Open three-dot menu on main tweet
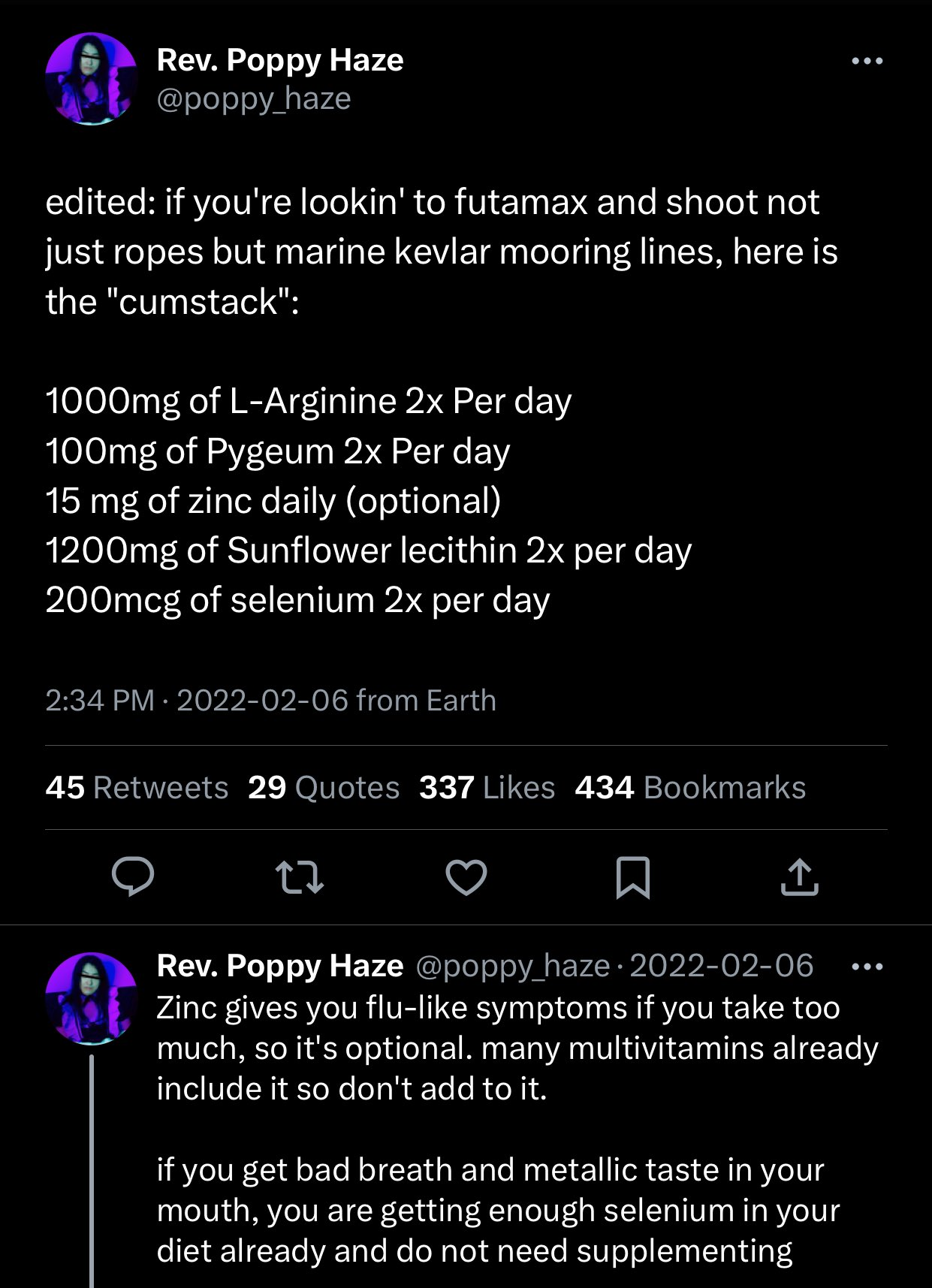 tap(867, 61)
